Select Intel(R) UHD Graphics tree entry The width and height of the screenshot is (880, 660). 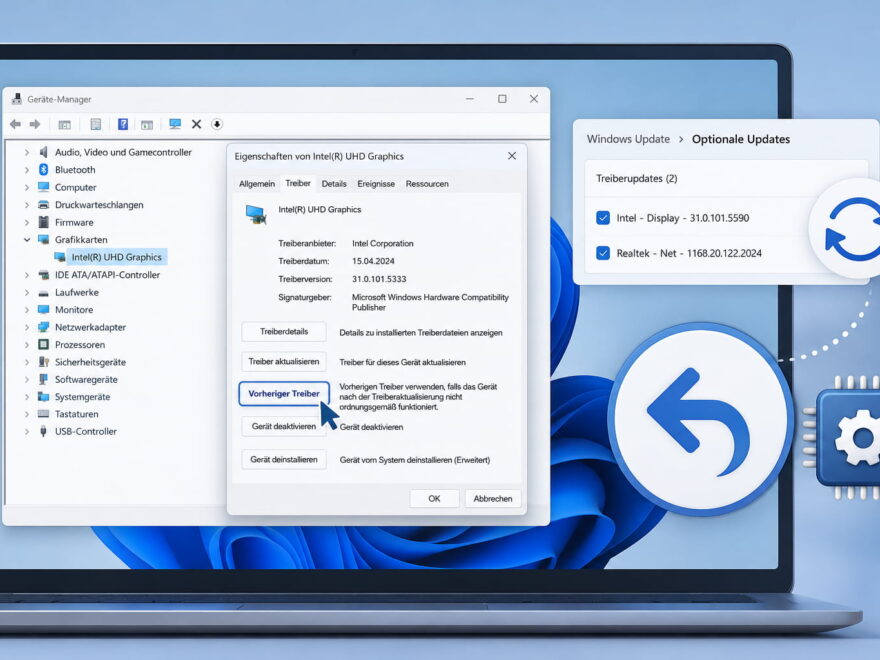click(116, 257)
